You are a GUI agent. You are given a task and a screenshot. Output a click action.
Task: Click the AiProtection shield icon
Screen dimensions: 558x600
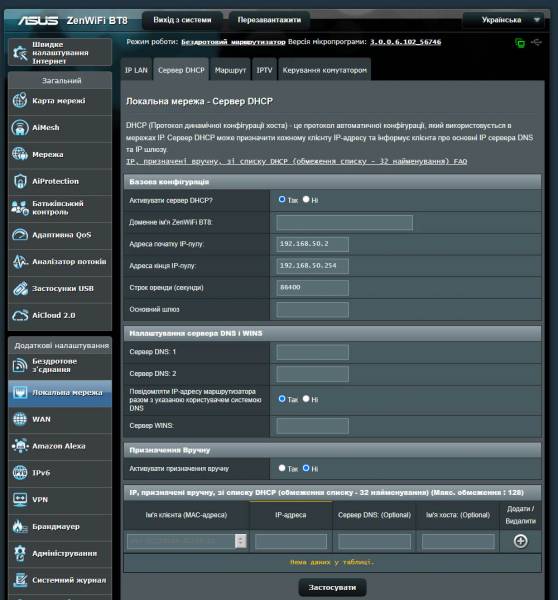point(20,181)
